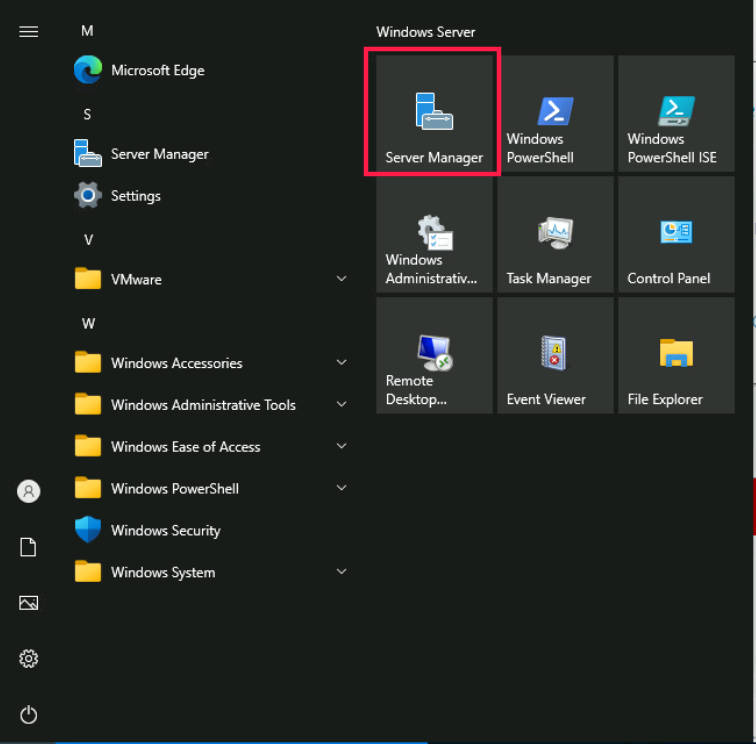Image resolution: width=756 pixels, height=744 pixels.
Task: Jump to letter V section header
Action: point(88,240)
